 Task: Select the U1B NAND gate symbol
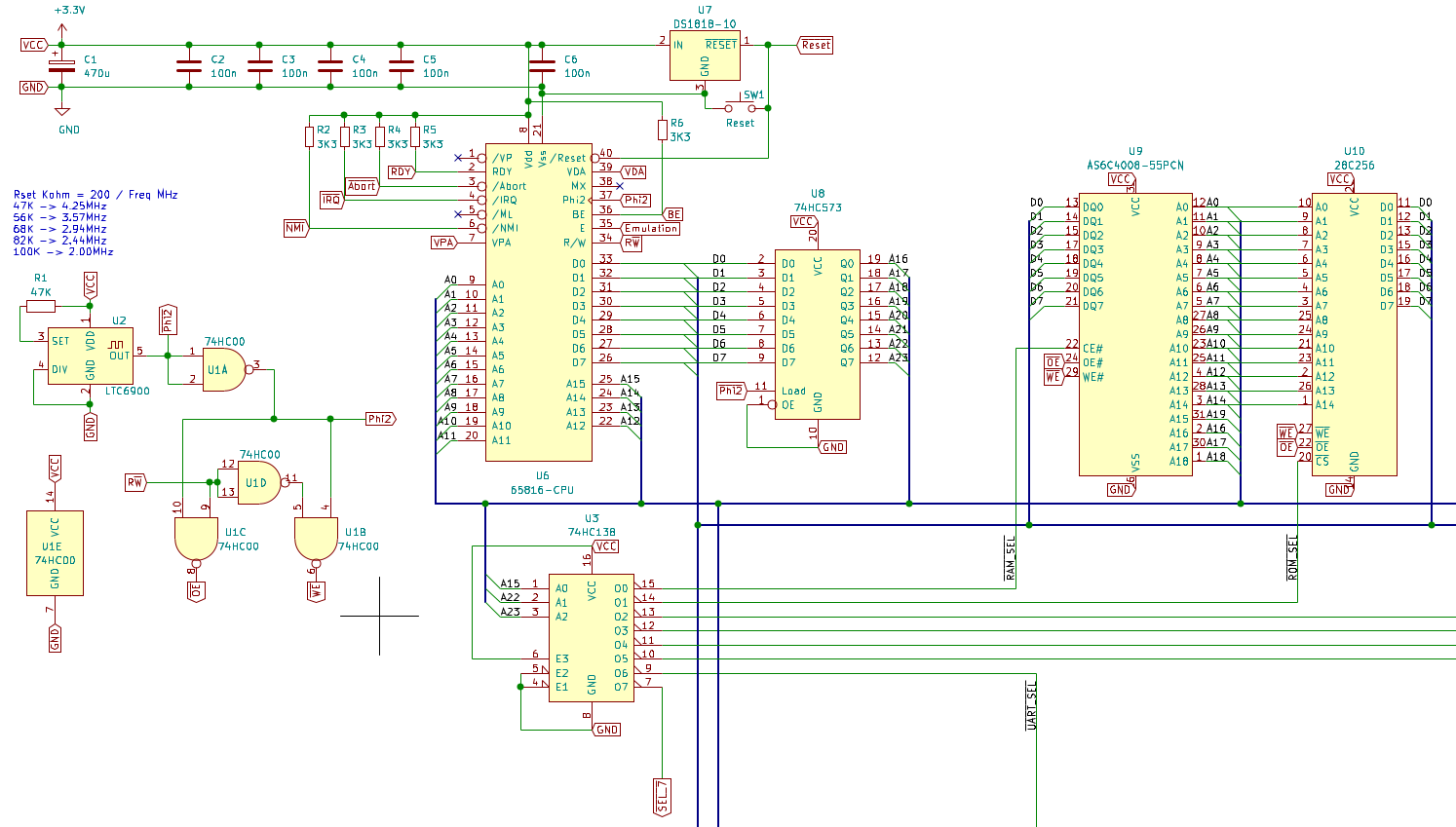316,539
